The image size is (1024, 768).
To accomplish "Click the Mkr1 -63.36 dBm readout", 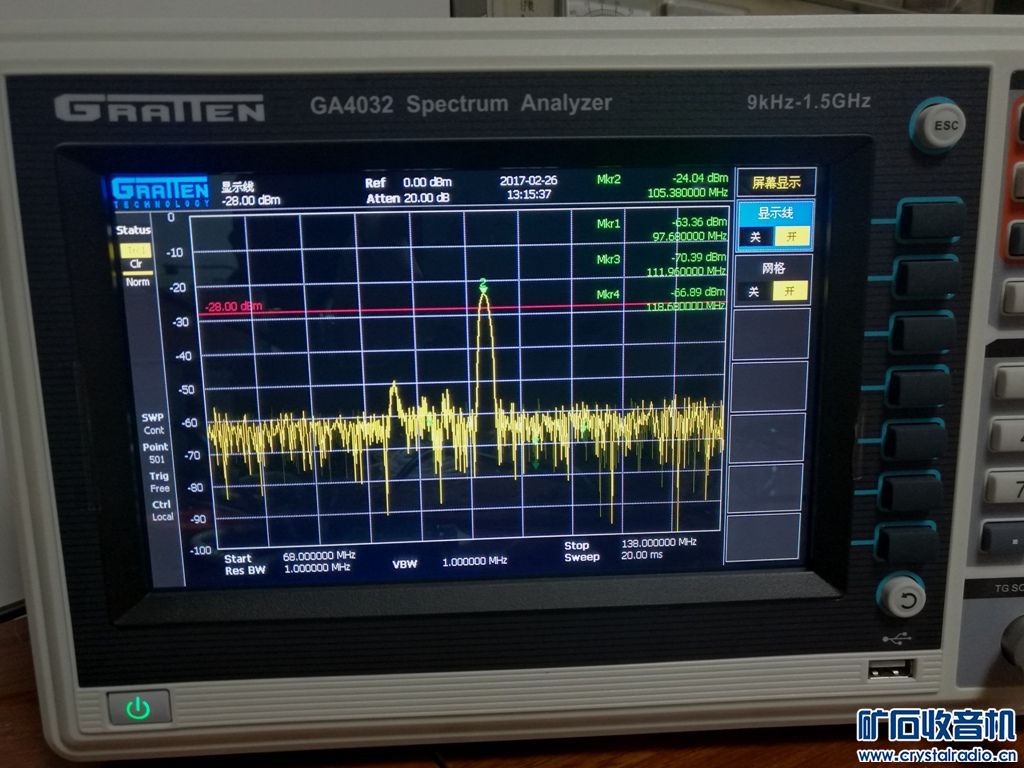I will point(662,229).
